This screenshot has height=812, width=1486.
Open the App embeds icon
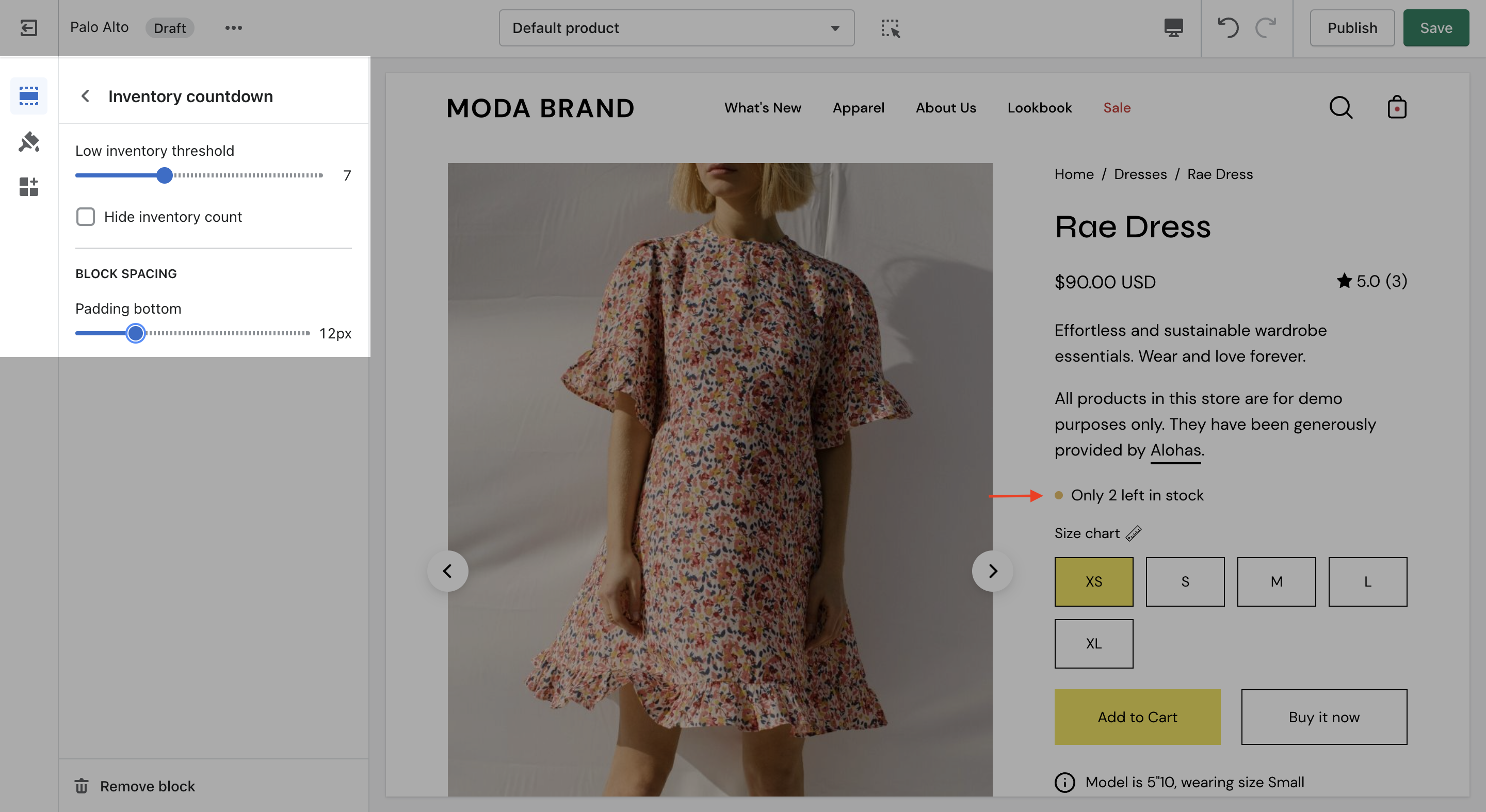(x=28, y=187)
